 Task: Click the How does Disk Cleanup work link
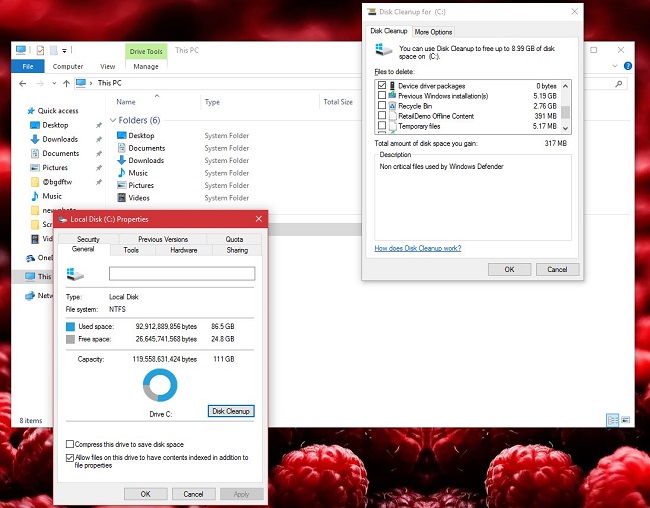point(418,248)
